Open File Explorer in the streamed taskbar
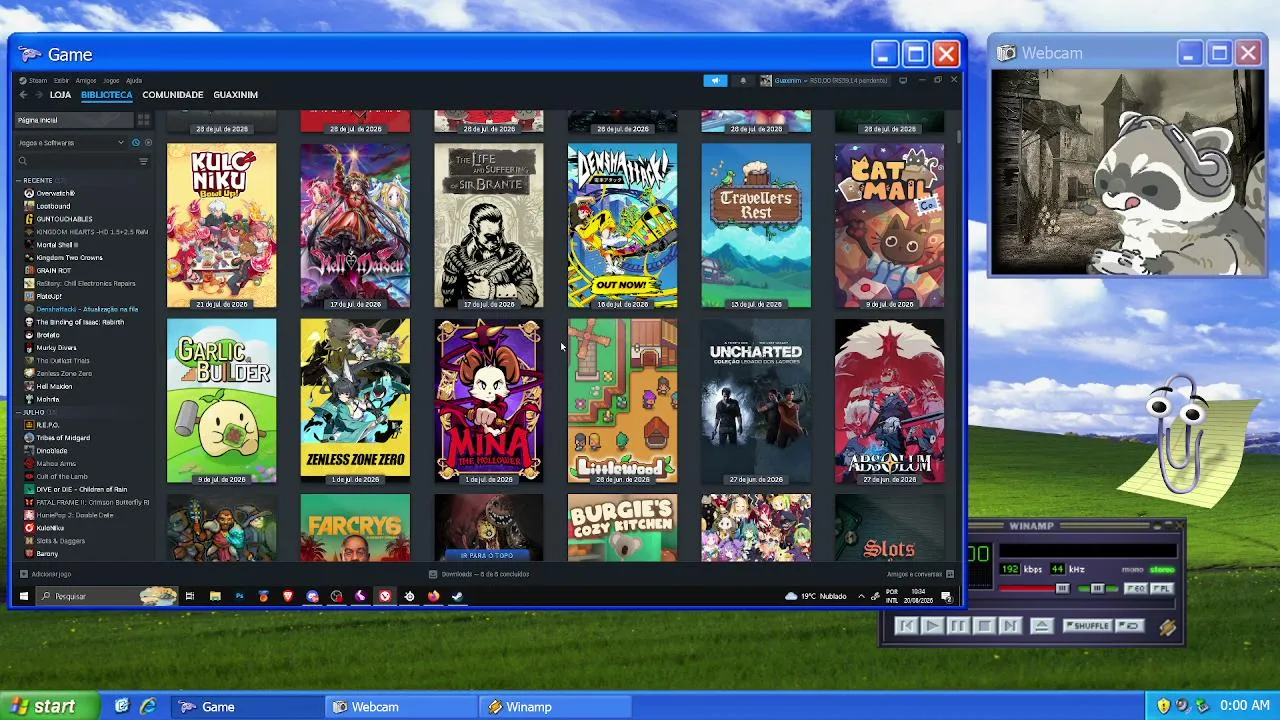Image resolution: width=1280 pixels, height=720 pixels. click(215, 596)
